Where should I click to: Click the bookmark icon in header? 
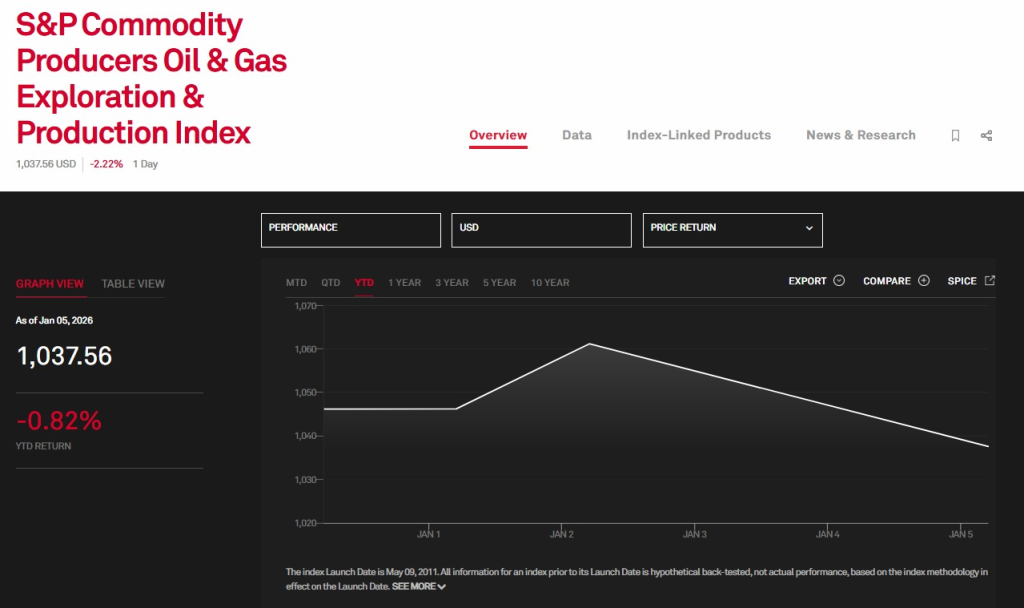point(955,136)
